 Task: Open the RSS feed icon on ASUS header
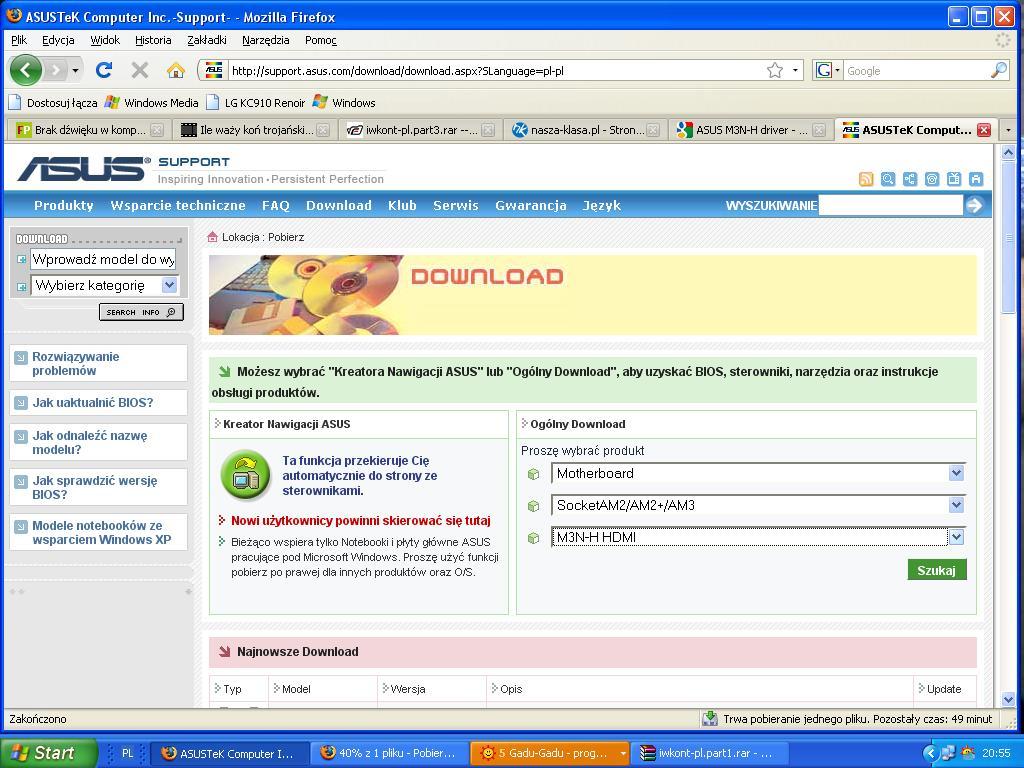866,179
